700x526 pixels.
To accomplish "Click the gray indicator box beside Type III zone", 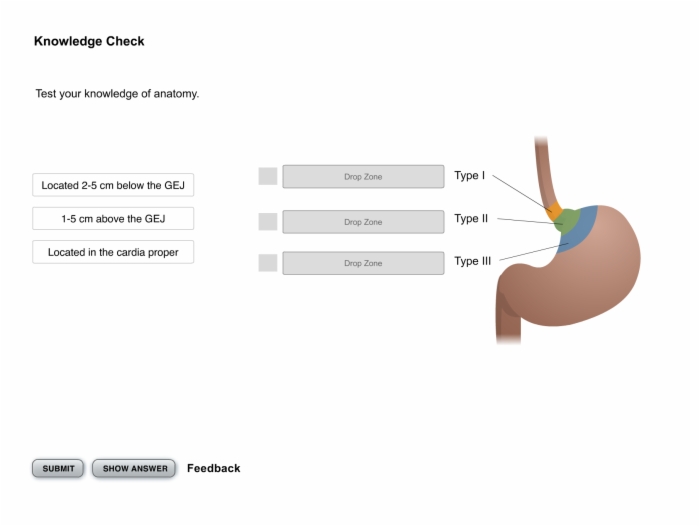I will click(268, 263).
